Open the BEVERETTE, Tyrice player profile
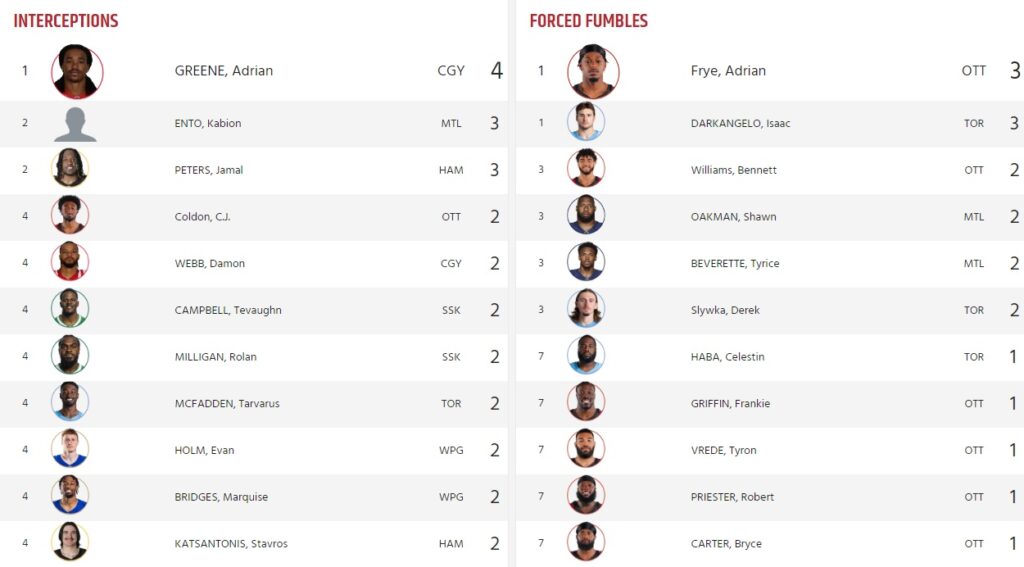This screenshot has width=1024, height=567. click(x=734, y=264)
